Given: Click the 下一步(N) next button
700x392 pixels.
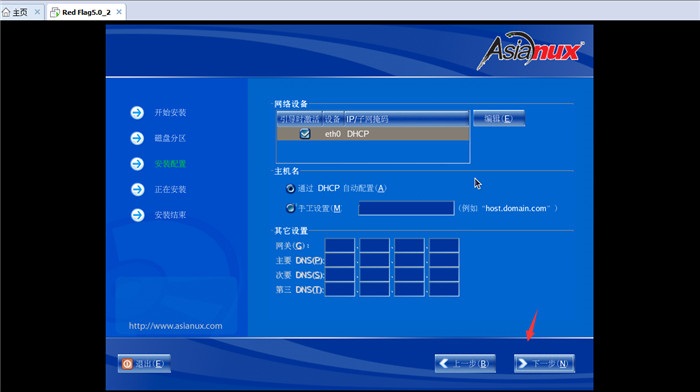Looking at the screenshot, I should click(x=544, y=363).
